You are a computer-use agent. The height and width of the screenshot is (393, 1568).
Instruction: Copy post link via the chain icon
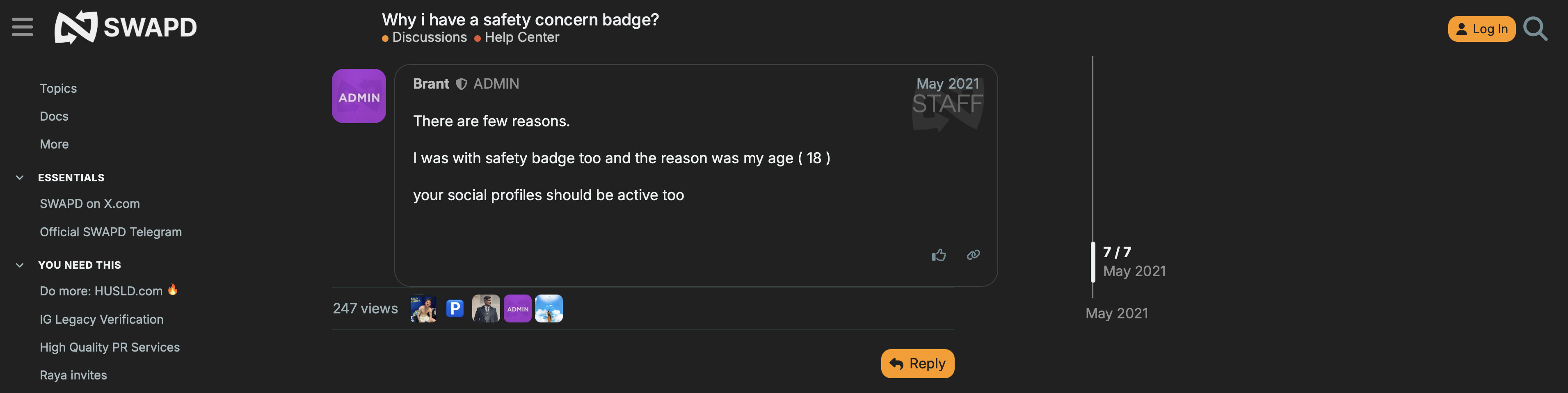[x=973, y=255]
